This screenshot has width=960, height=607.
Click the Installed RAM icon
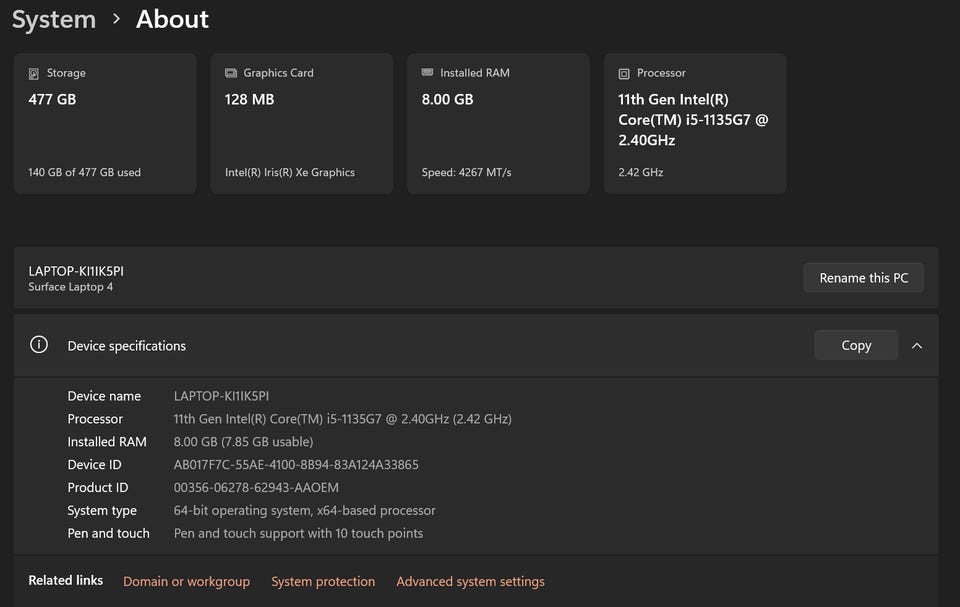[428, 73]
